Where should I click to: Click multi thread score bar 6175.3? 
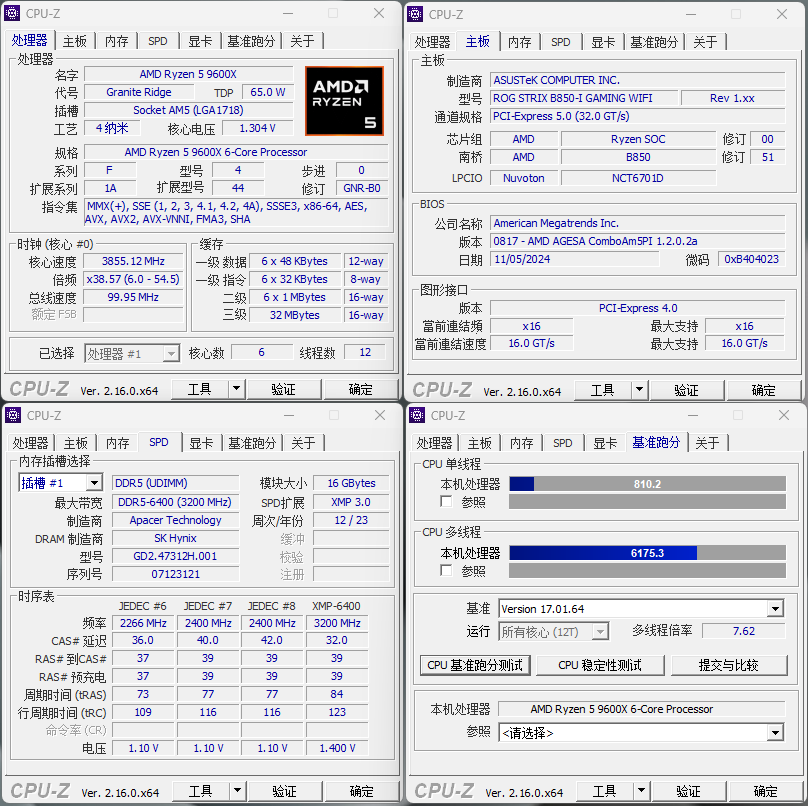tap(648, 553)
